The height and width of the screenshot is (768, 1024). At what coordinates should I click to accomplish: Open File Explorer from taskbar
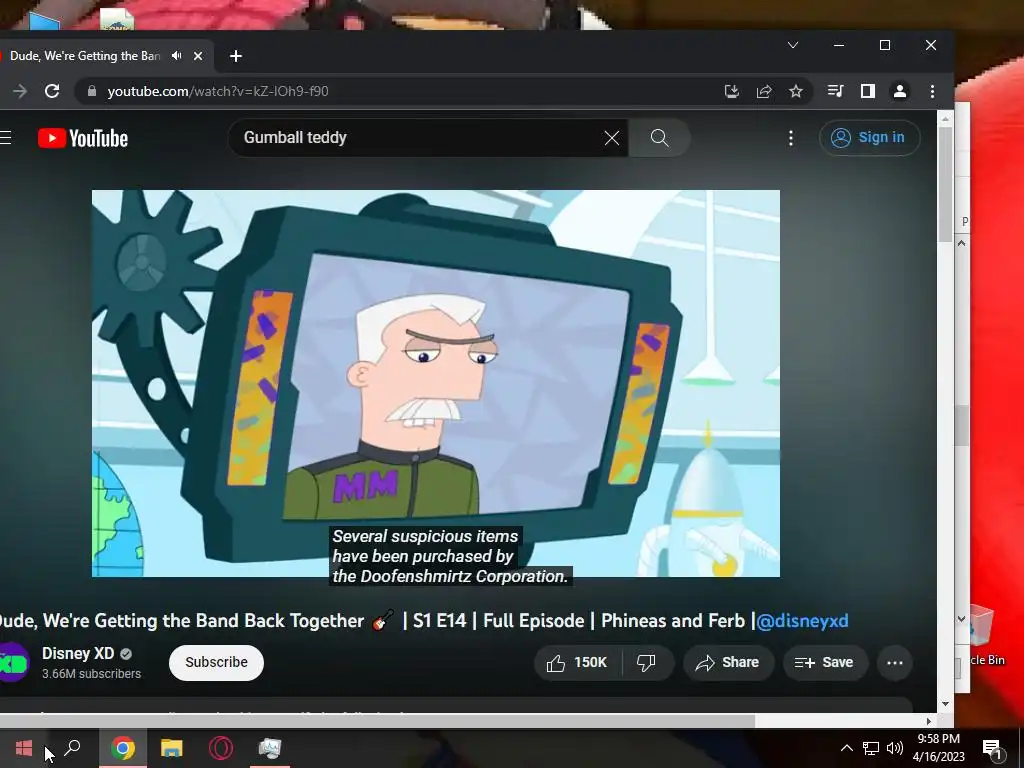click(172, 748)
